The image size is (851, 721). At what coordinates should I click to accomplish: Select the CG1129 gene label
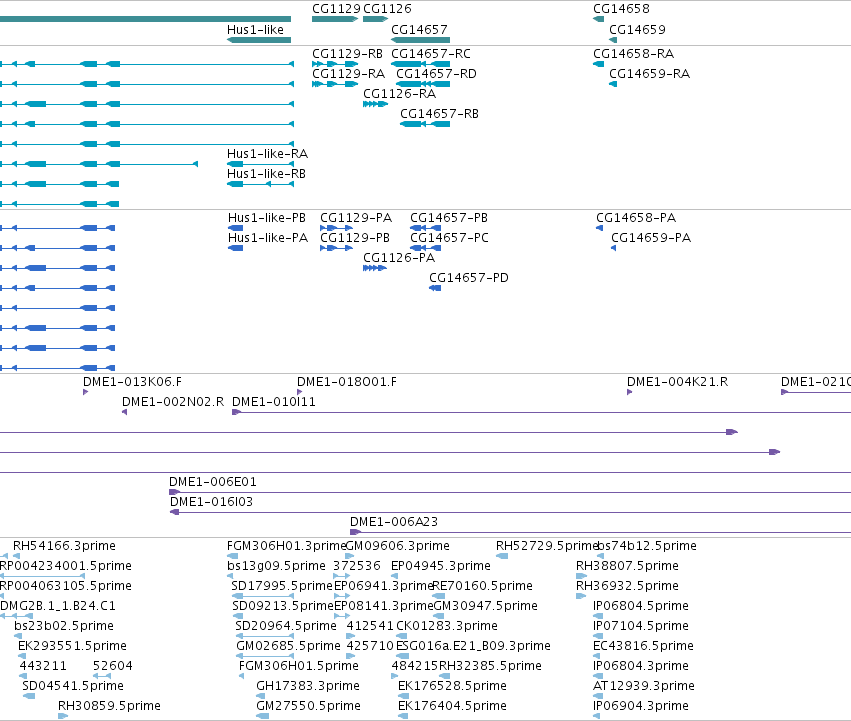pyautogui.click(x=336, y=9)
